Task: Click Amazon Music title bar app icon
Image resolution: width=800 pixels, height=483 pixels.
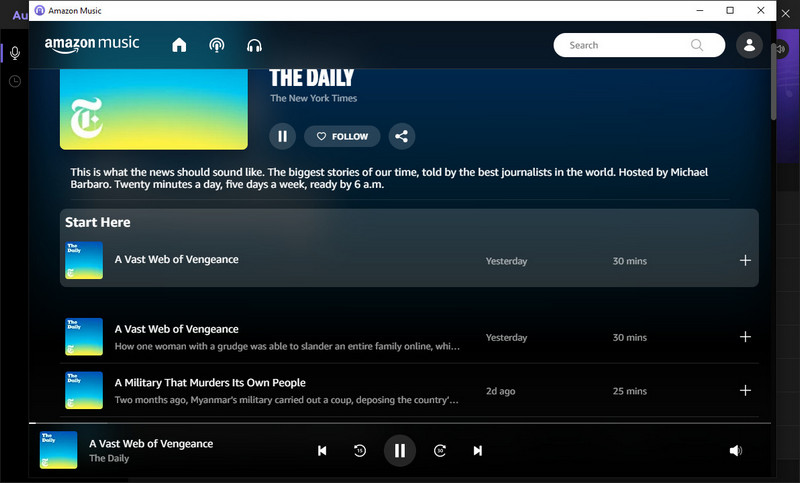Action: tap(39, 10)
